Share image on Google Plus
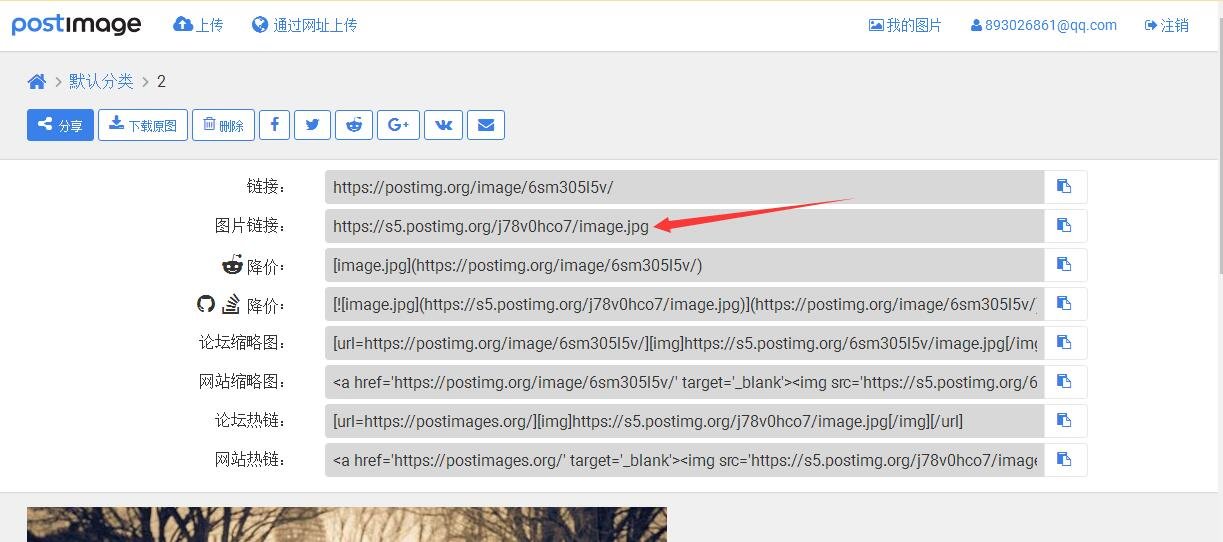The height and width of the screenshot is (542, 1223). point(398,125)
